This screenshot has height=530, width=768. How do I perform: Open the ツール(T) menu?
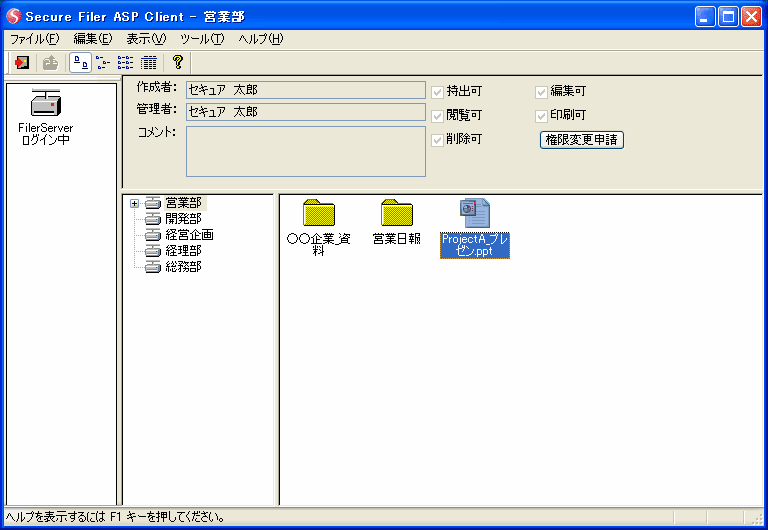point(202,39)
